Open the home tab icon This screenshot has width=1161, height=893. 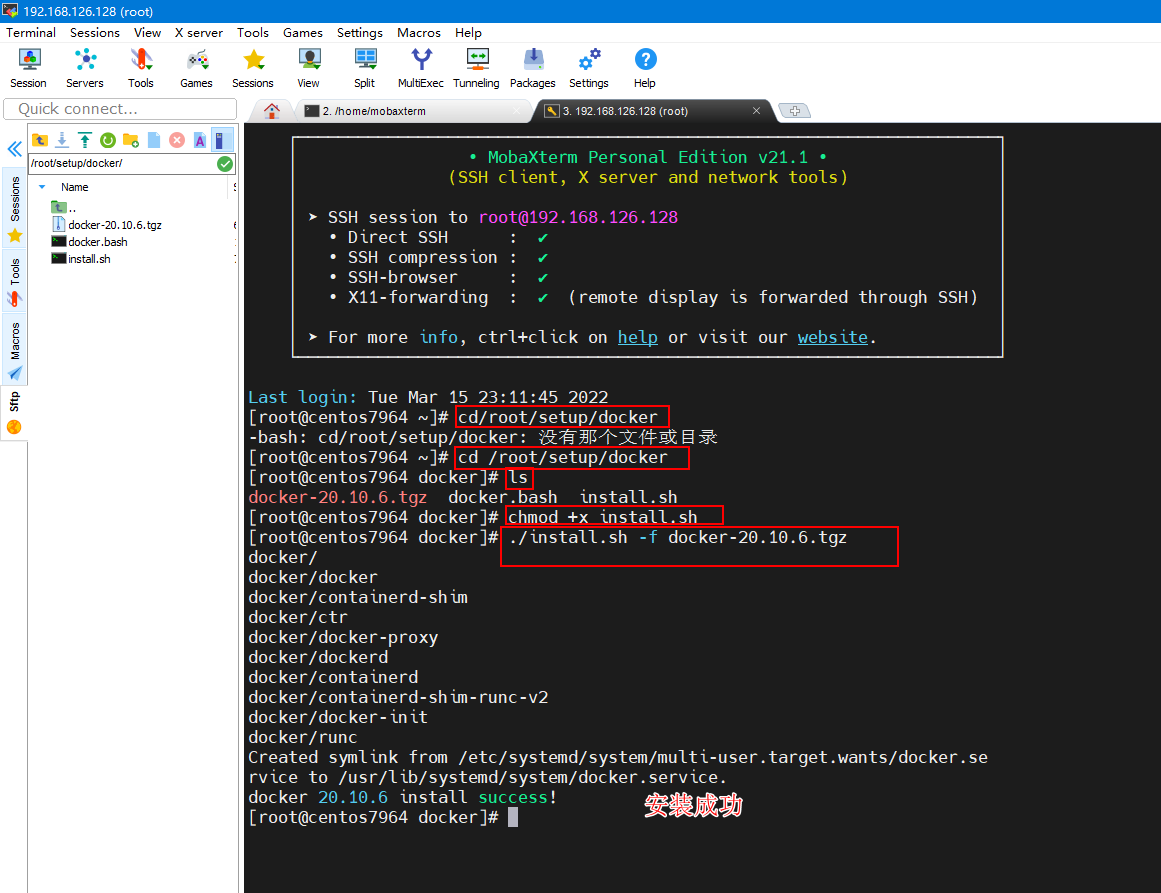coord(272,111)
